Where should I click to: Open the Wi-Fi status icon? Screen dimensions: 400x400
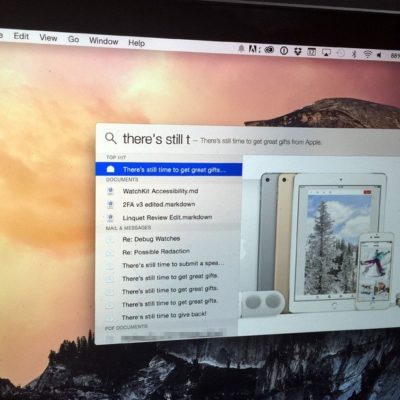coord(367,54)
